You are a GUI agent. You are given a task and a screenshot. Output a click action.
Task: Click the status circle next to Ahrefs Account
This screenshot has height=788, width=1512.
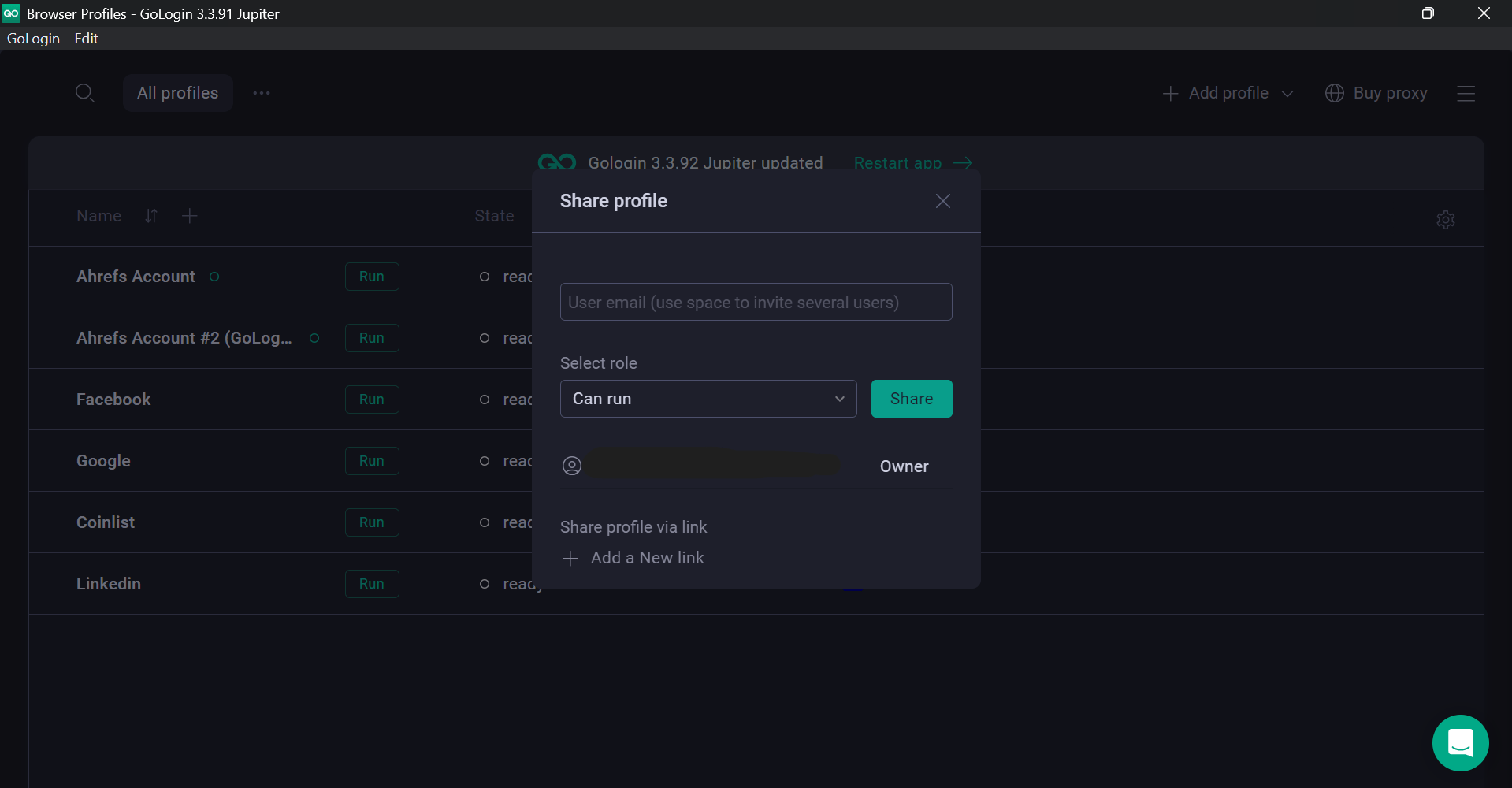tap(214, 277)
